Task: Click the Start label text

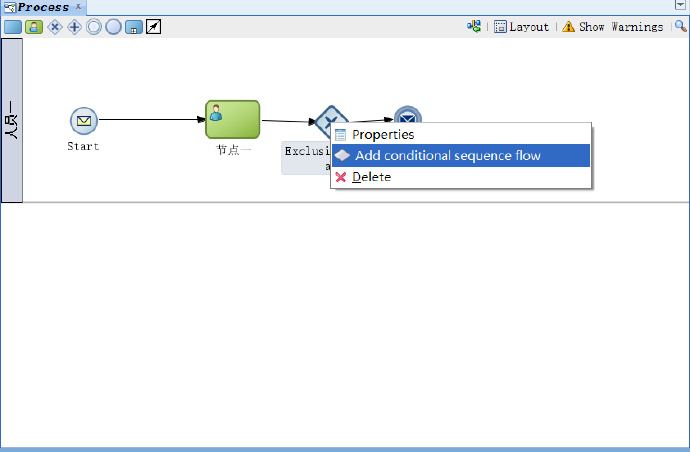Action: click(x=83, y=147)
